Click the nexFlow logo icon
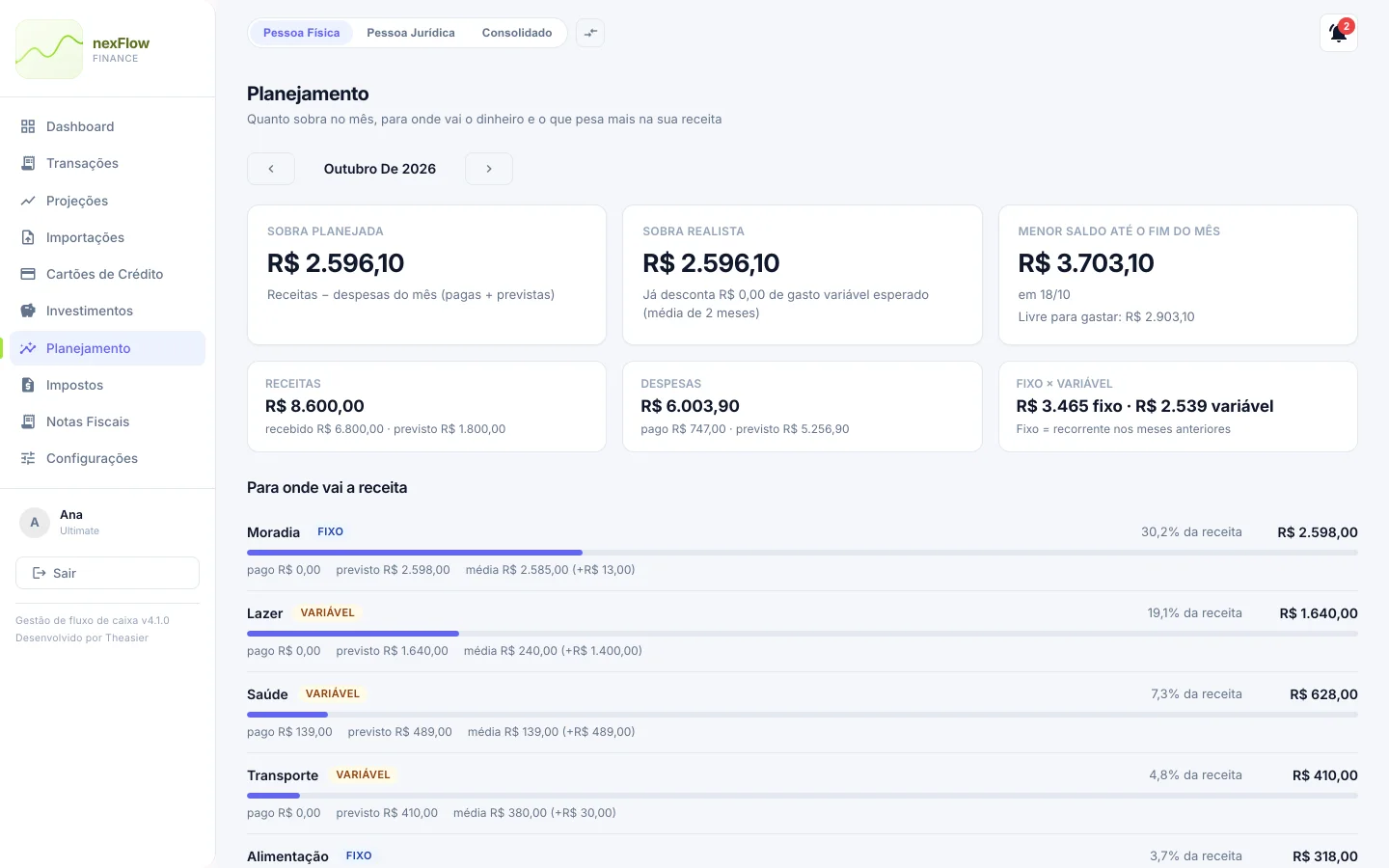 point(49,49)
